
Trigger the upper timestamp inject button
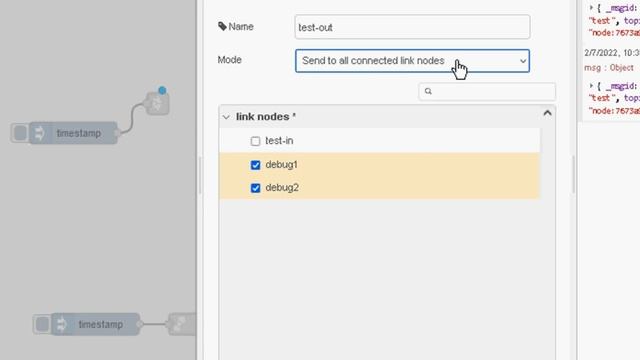[x=20, y=133]
